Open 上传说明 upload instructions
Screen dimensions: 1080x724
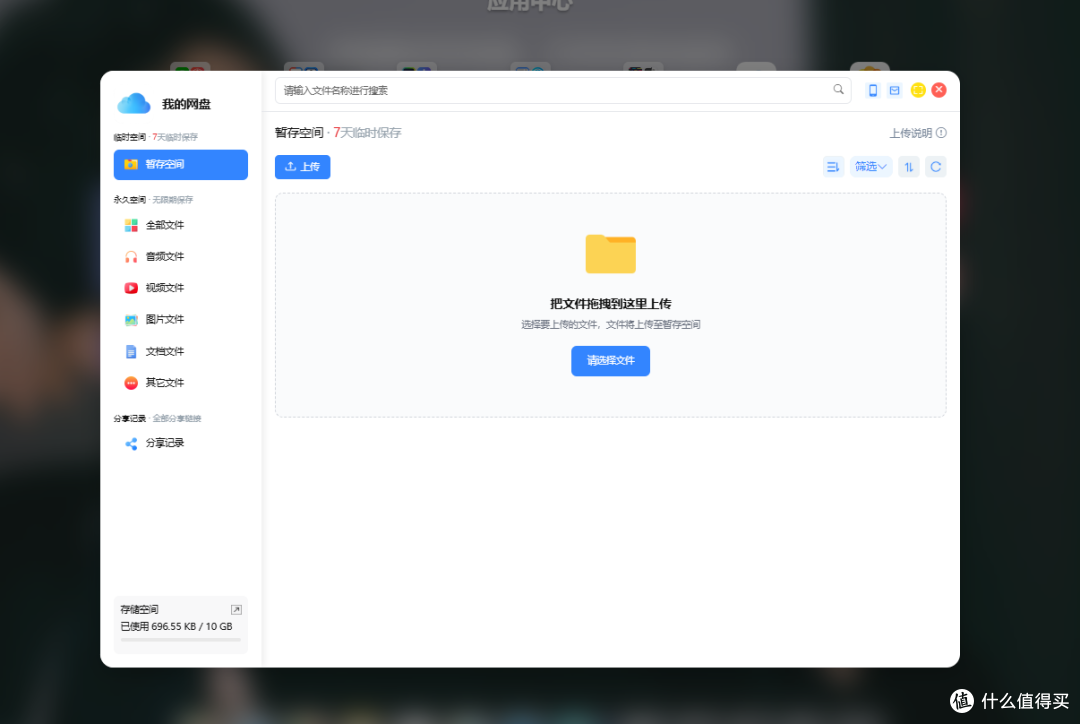(x=910, y=133)
